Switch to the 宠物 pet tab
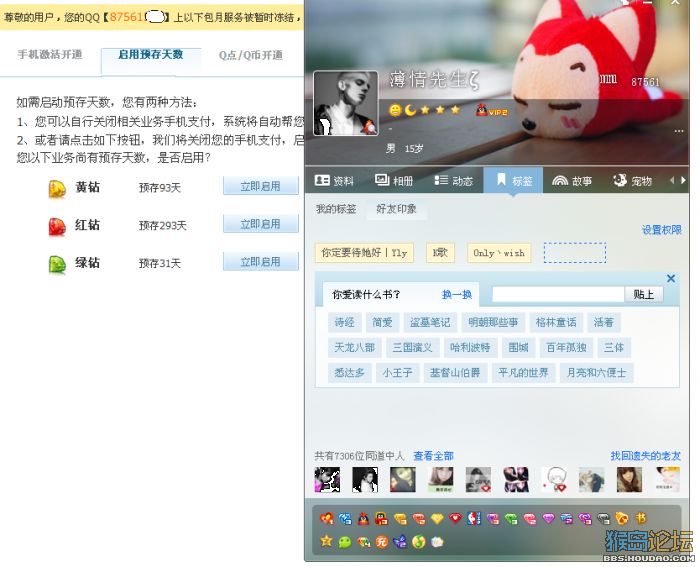700x567 pixels. [632, 181]
